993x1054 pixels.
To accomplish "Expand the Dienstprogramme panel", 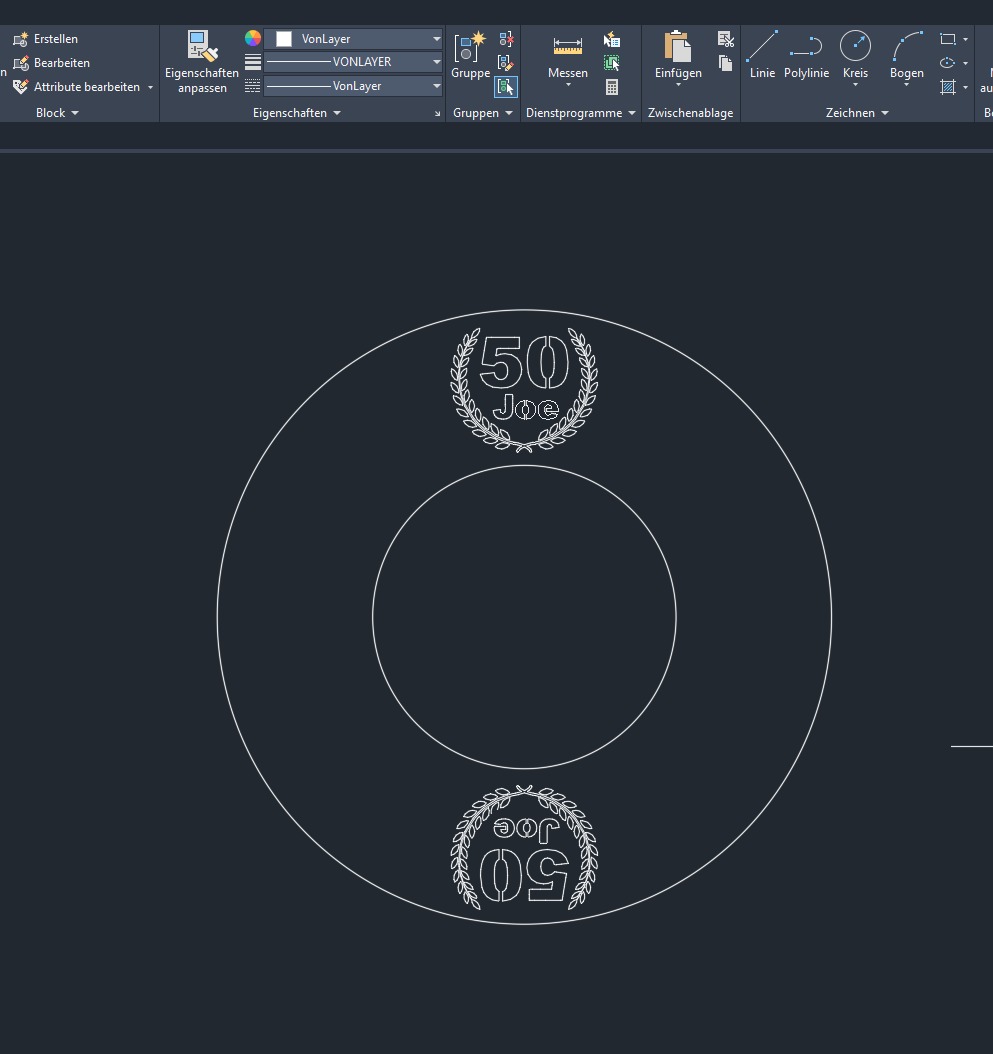I will (x=580, y=113).
